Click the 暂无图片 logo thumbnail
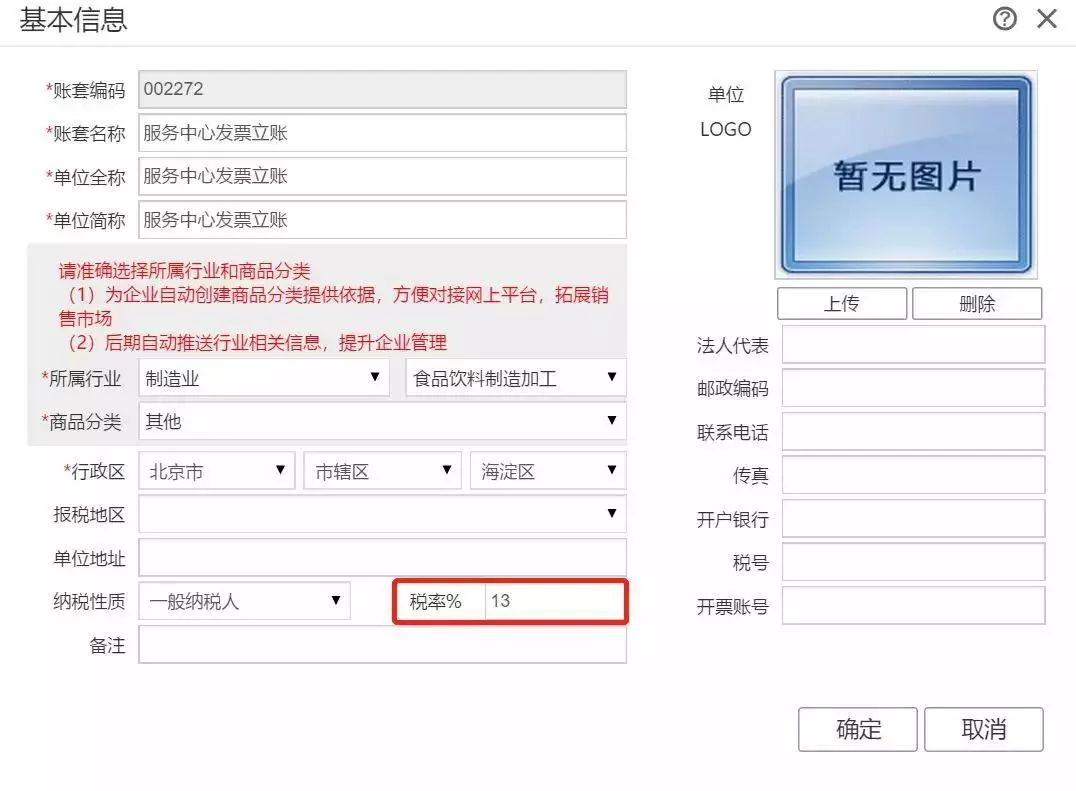Screen dimensions: 1076x791 (906, 175)
